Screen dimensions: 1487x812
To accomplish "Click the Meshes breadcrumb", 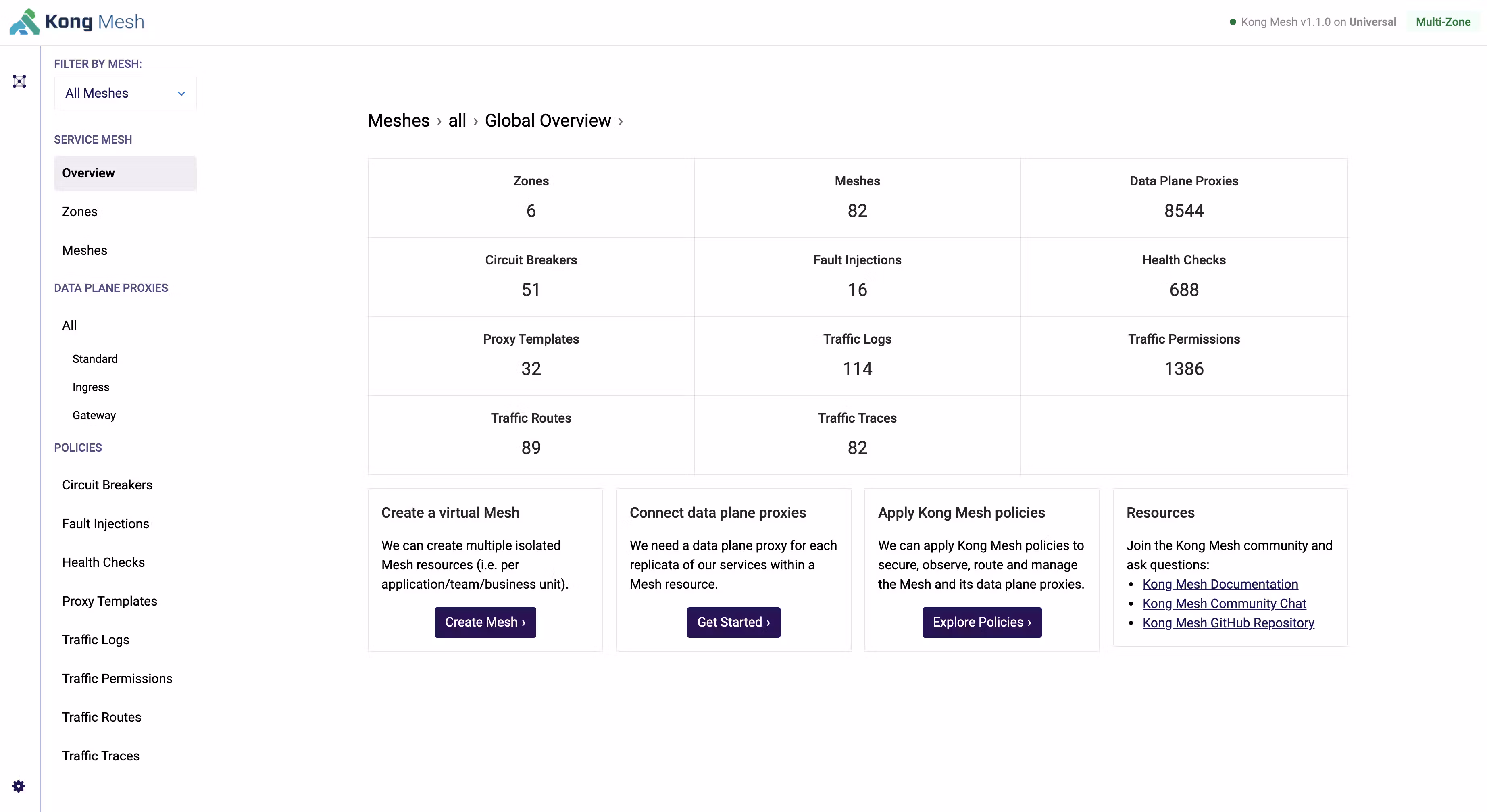I will [398, 121].
